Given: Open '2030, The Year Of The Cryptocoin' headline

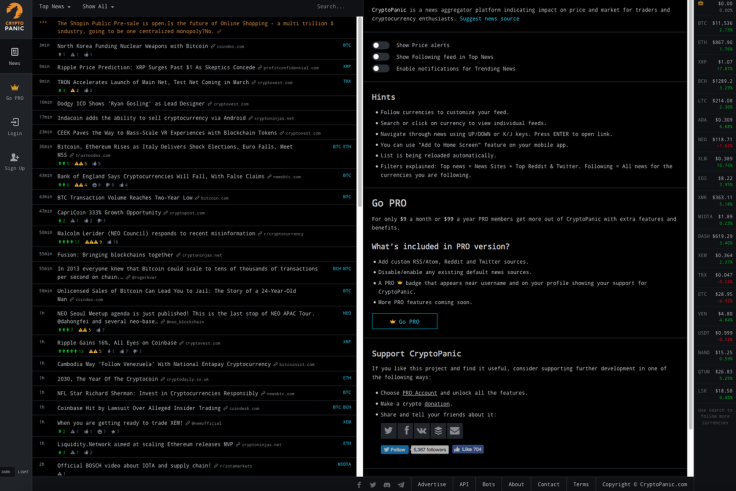Looking at the screenshot, I should (107, 379).
